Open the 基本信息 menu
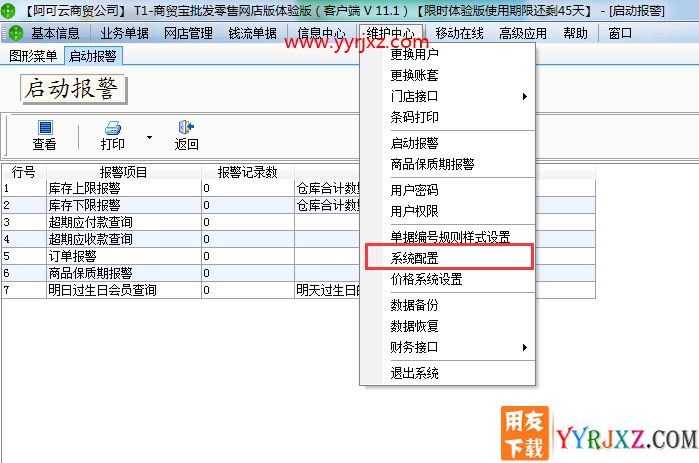Screen dimensions: 699x463 pos(55,33)
